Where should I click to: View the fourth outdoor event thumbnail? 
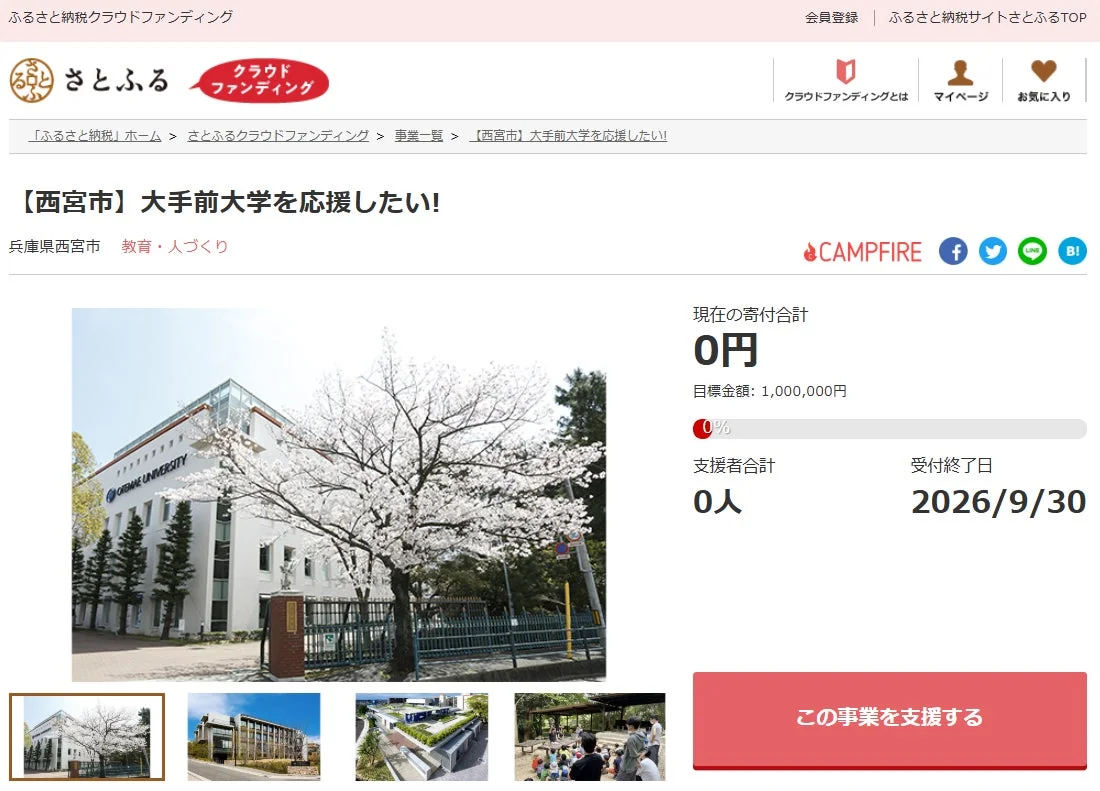point(590,735)
